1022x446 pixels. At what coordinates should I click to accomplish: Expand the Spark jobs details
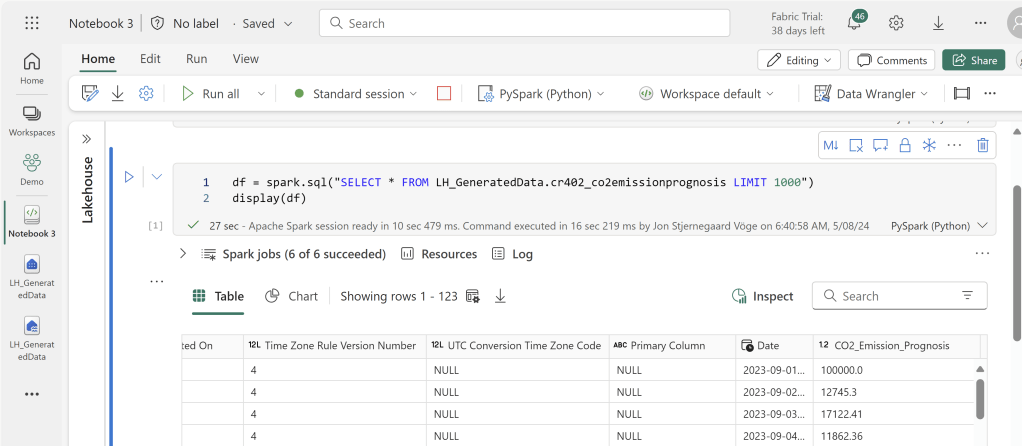(x=183, y=254)
